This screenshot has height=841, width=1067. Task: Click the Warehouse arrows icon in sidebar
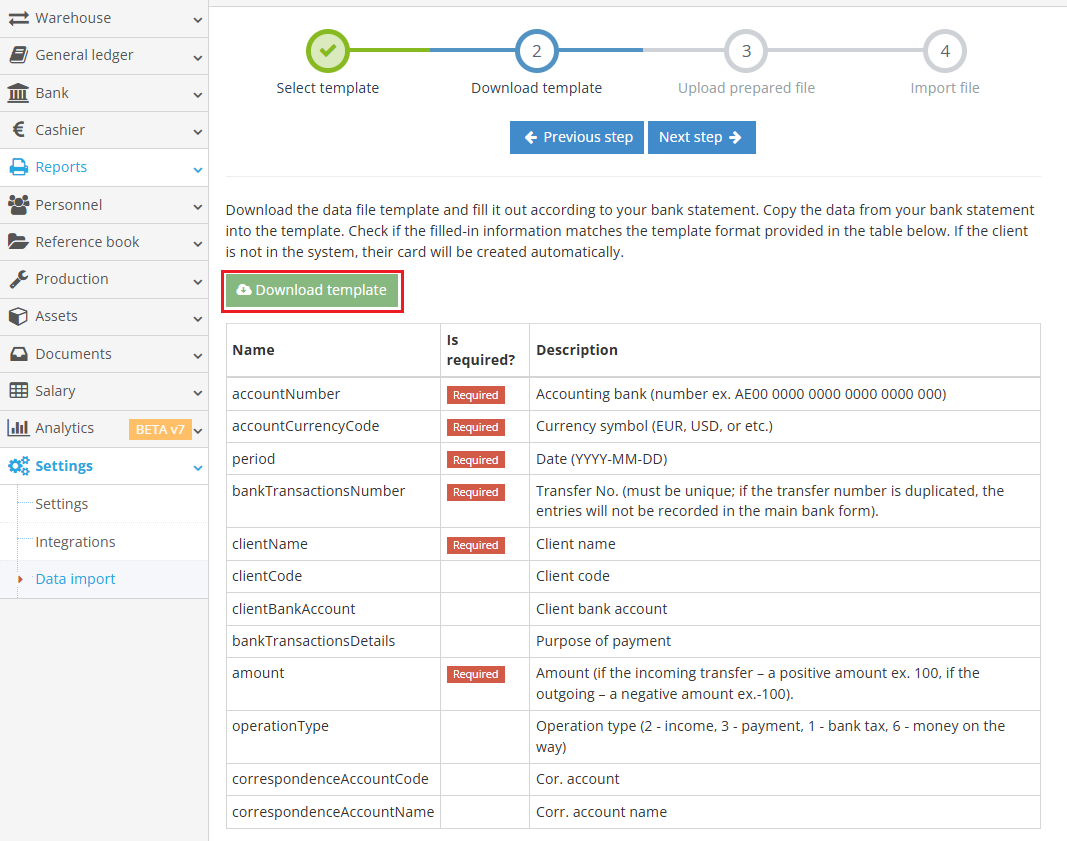[x=18, y=18]
